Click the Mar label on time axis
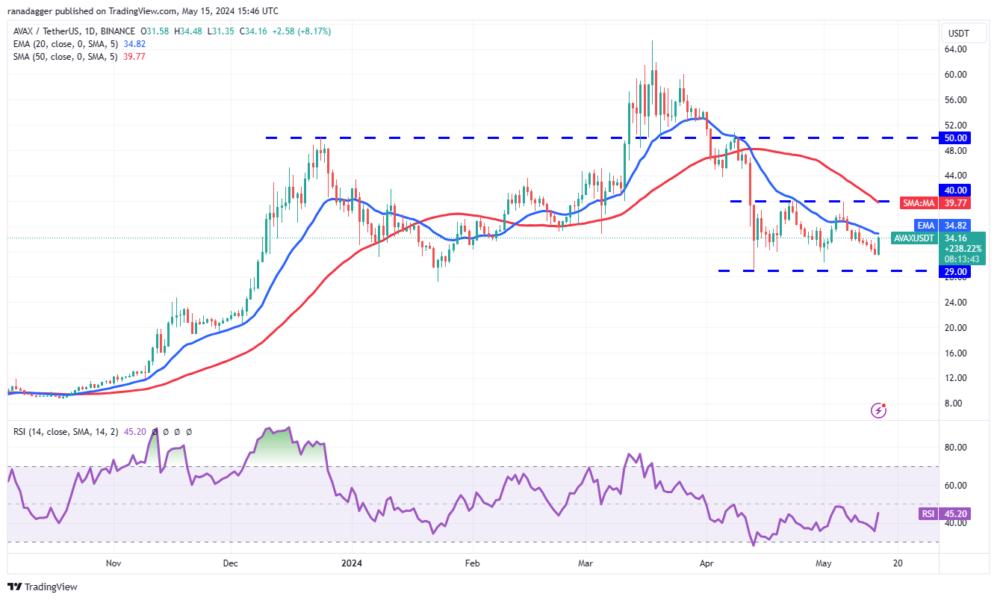This screenshot has width=997, height=600. [585, 563]
